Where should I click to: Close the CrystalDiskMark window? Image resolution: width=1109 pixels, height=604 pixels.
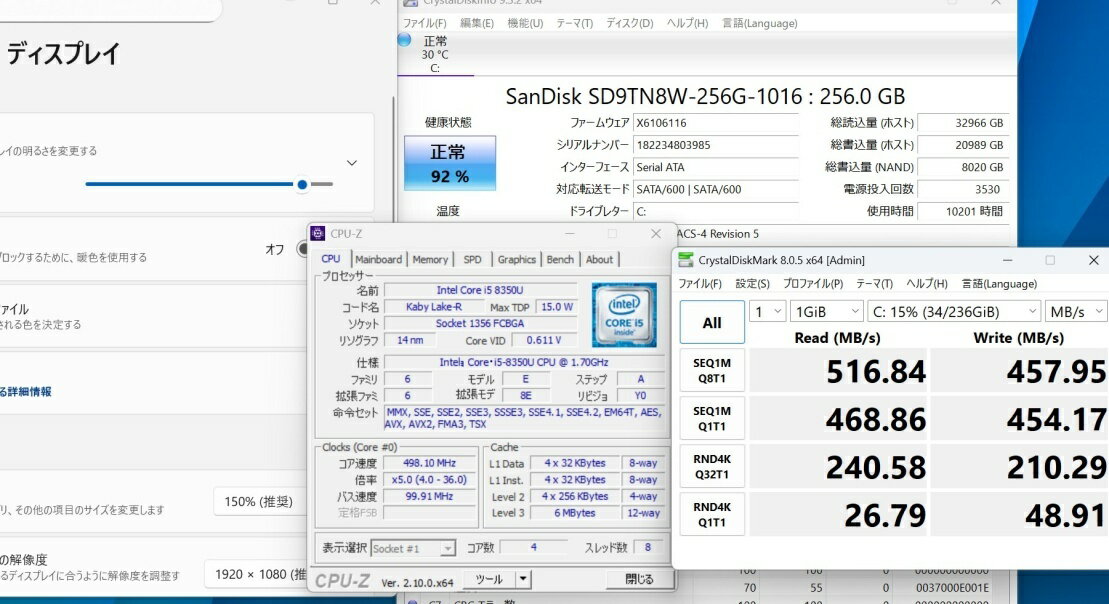coord(1093,260)
